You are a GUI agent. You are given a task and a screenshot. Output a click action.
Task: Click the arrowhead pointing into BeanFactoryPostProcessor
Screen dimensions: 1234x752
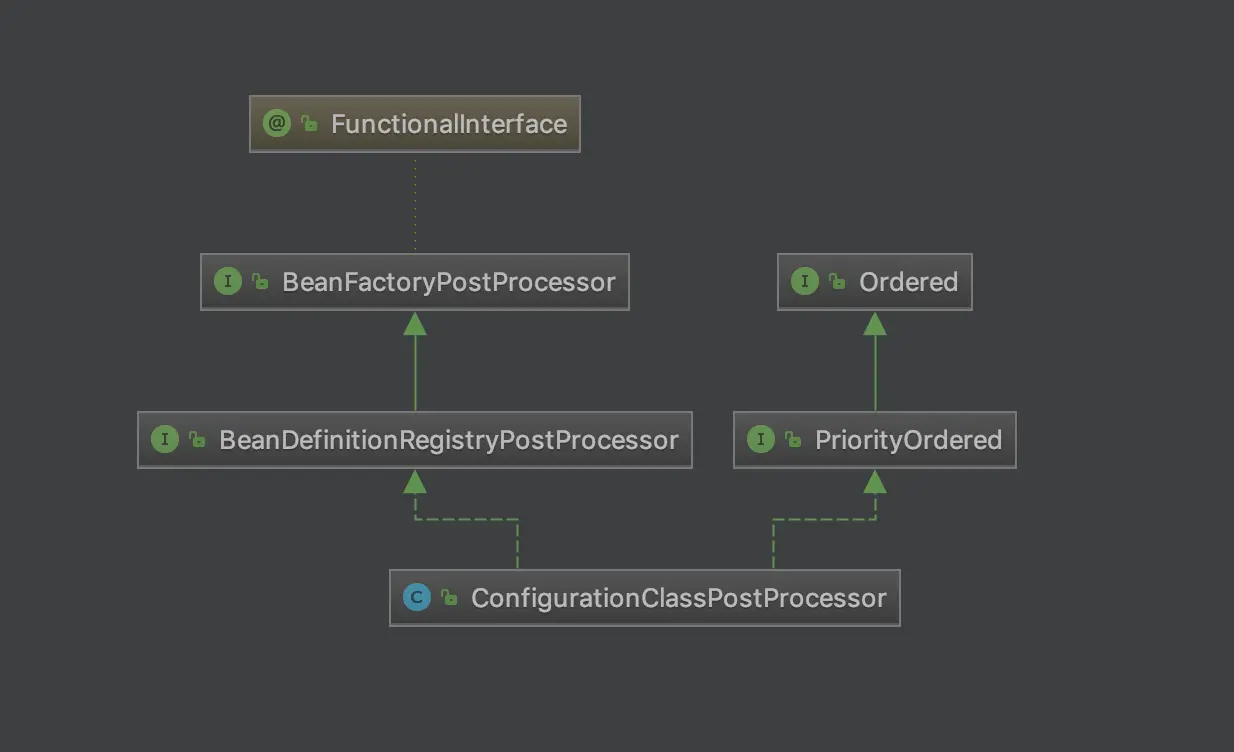coord(415,323)
